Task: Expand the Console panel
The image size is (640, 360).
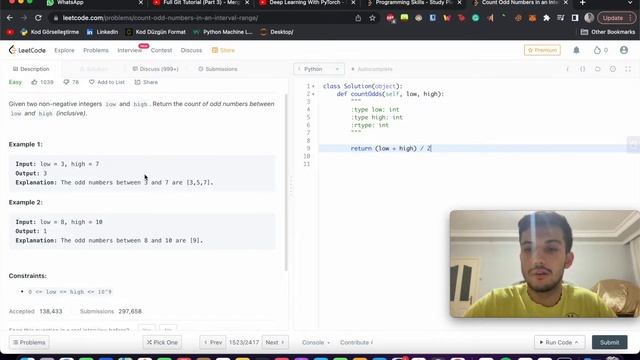Action: click(316, 342)
